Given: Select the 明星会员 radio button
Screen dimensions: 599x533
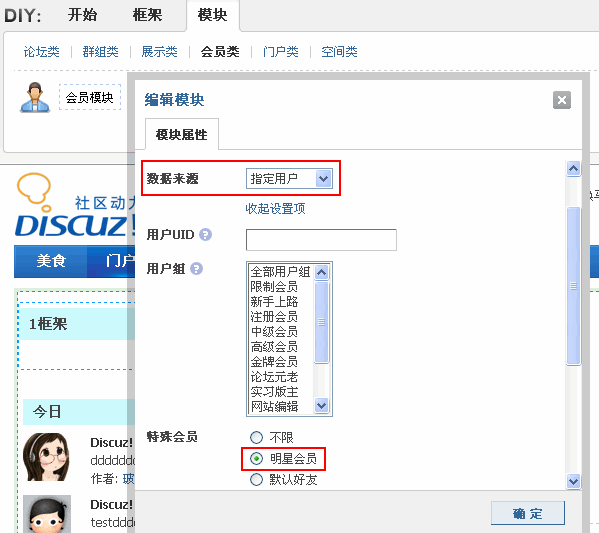Looking at the screenshot, I should [256, 458].
